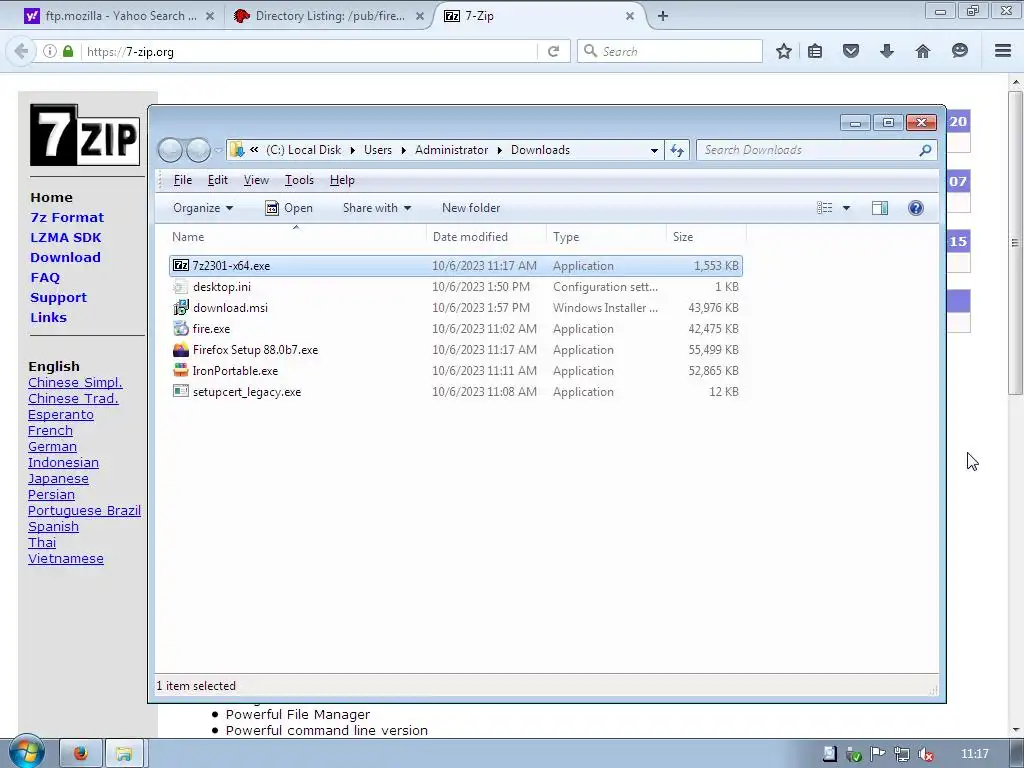Click the Firefox Setup 88.0b7.exe icon

click(x=181, y=349)
